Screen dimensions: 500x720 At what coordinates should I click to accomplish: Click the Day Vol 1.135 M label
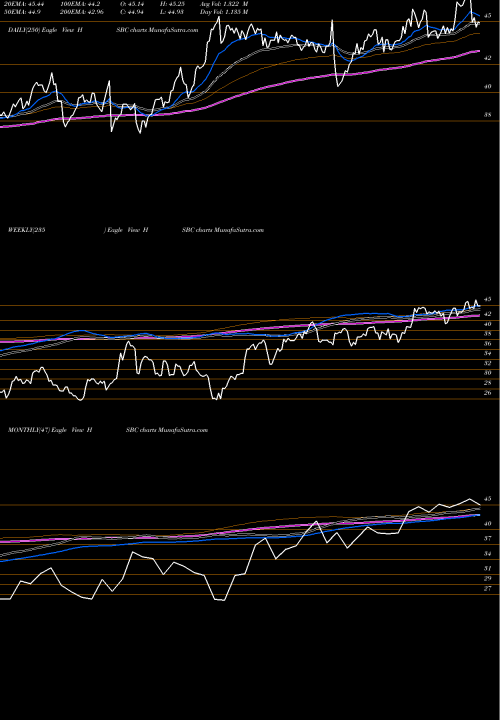click(224, 12)
